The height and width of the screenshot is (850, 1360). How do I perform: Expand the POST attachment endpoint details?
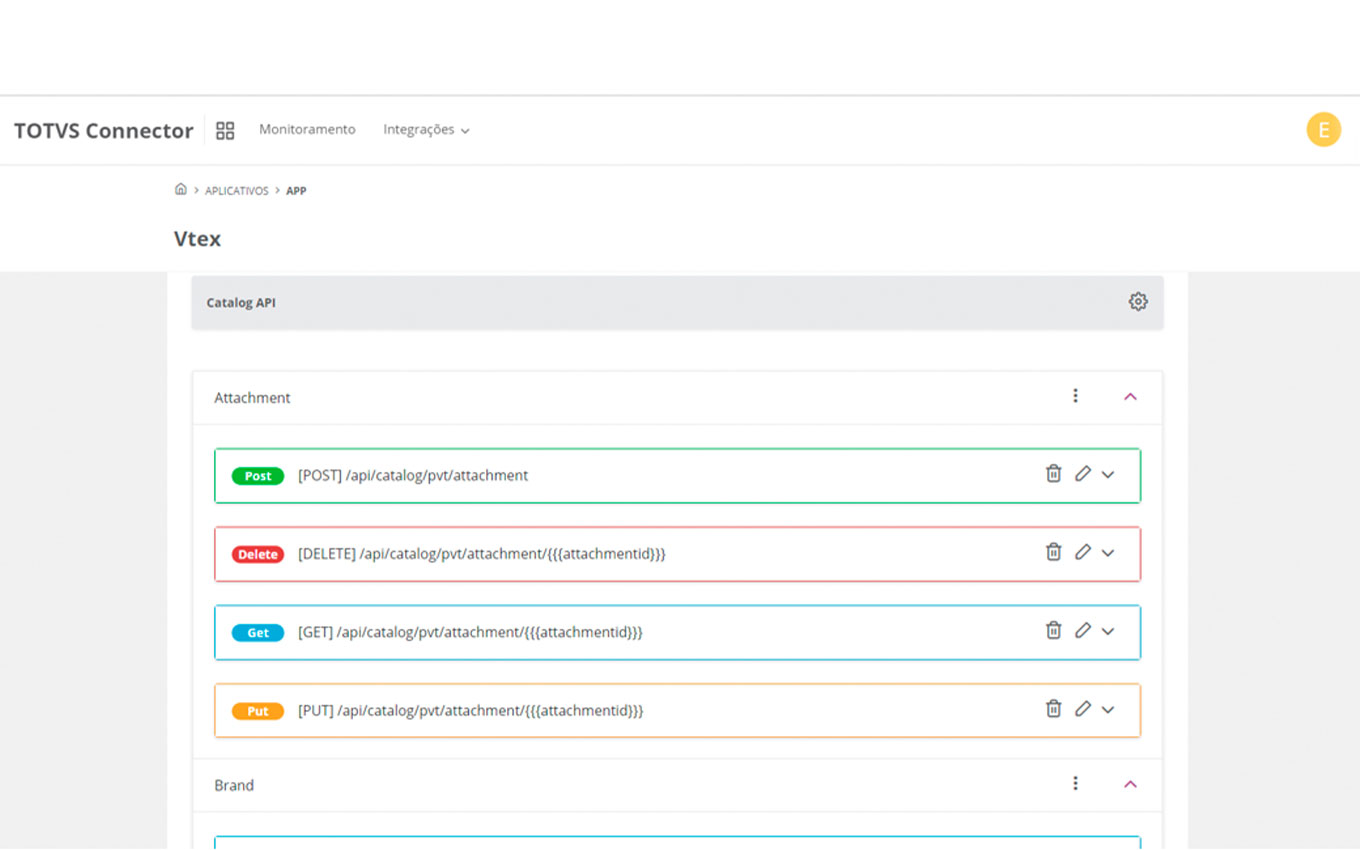point(1108,475)
